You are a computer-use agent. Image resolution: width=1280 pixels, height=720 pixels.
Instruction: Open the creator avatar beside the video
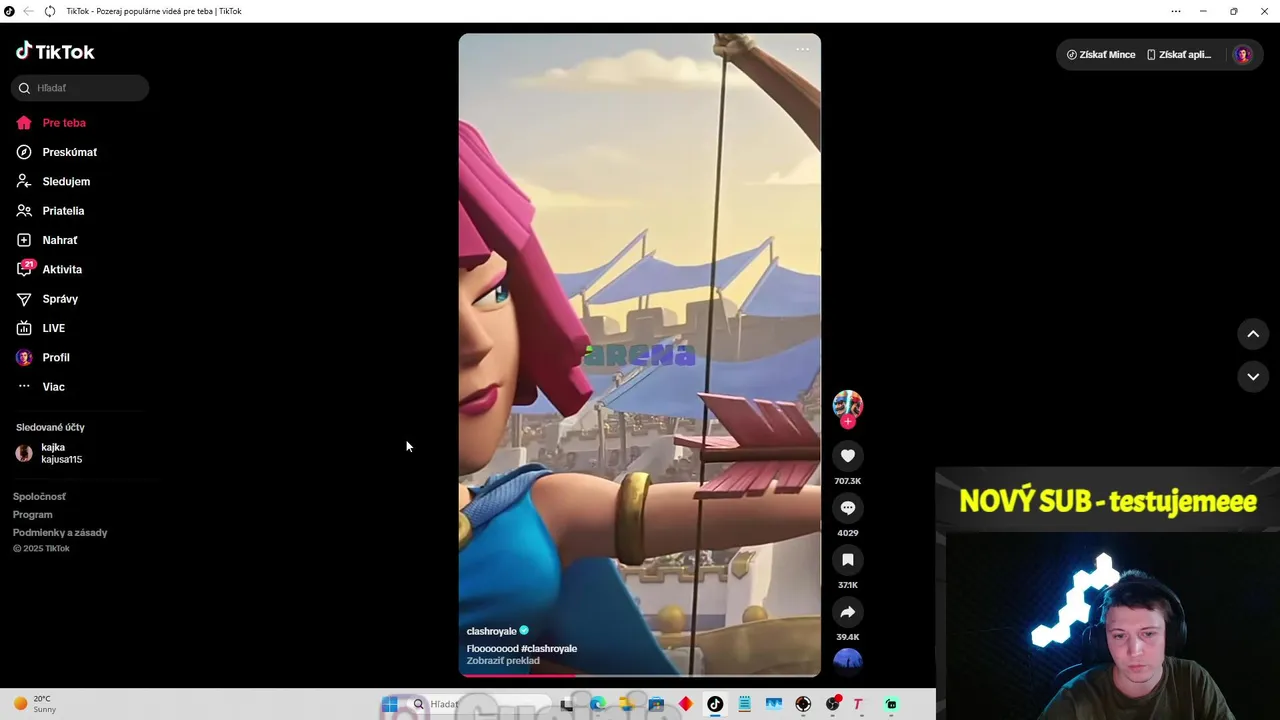pyautogui.click(x=848, y=404)
